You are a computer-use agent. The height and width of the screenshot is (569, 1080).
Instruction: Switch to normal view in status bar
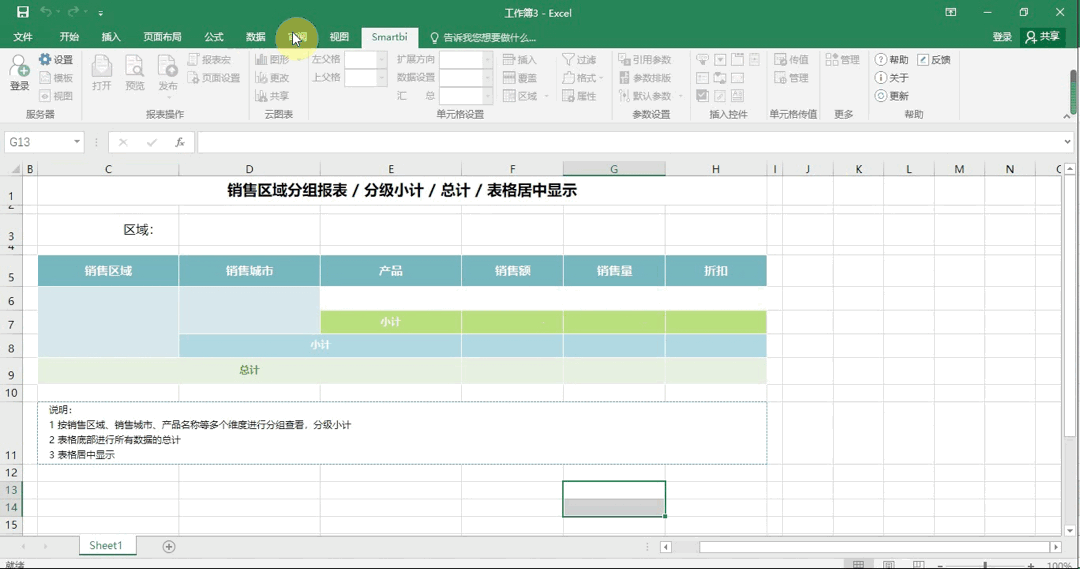pyautogui.click(x=858, y=565)
